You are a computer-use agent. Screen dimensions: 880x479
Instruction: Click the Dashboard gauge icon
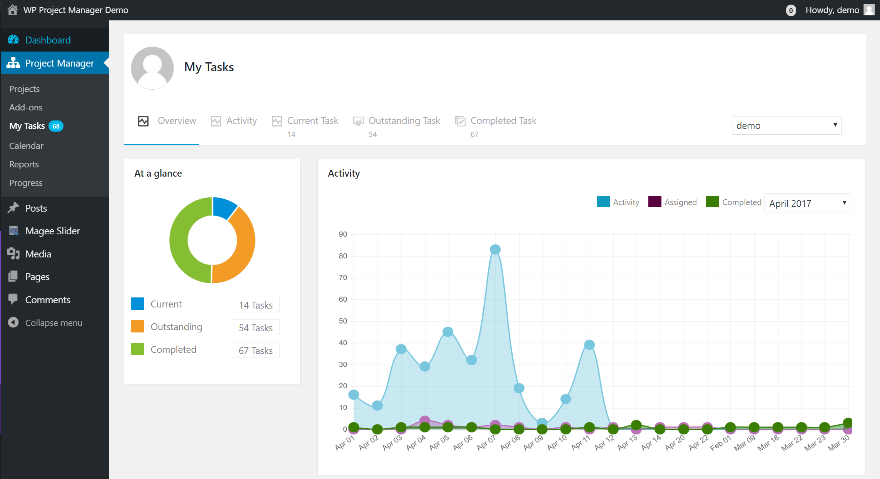tap(13, 40)
